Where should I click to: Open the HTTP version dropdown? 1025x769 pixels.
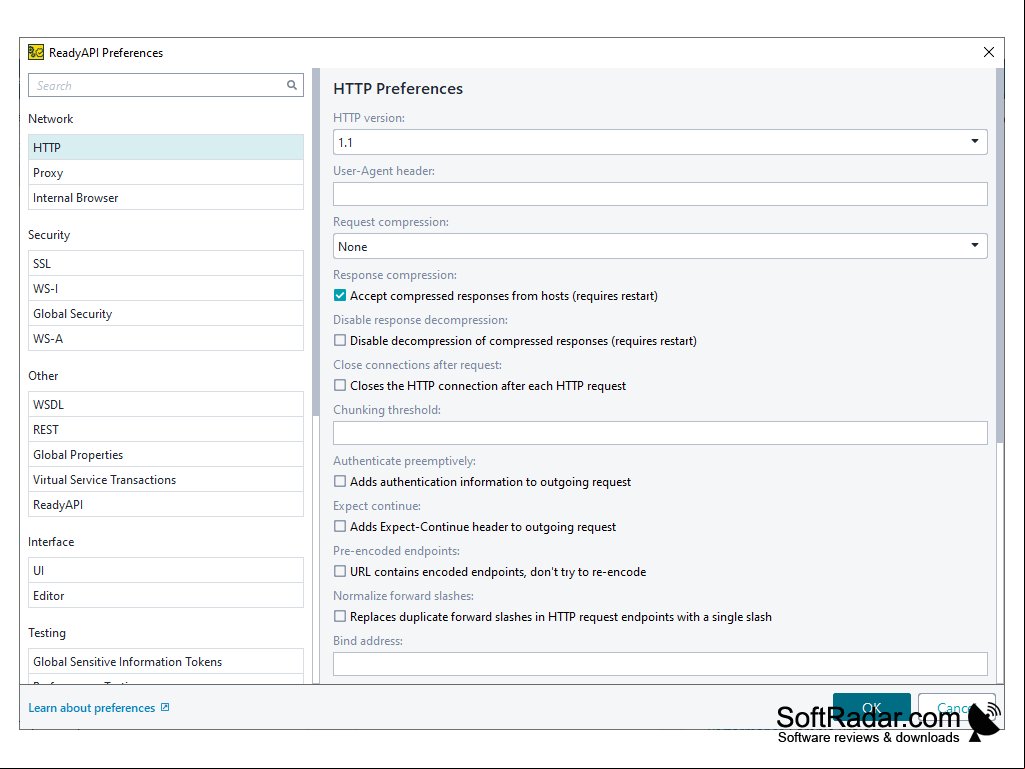pos(660,142)
